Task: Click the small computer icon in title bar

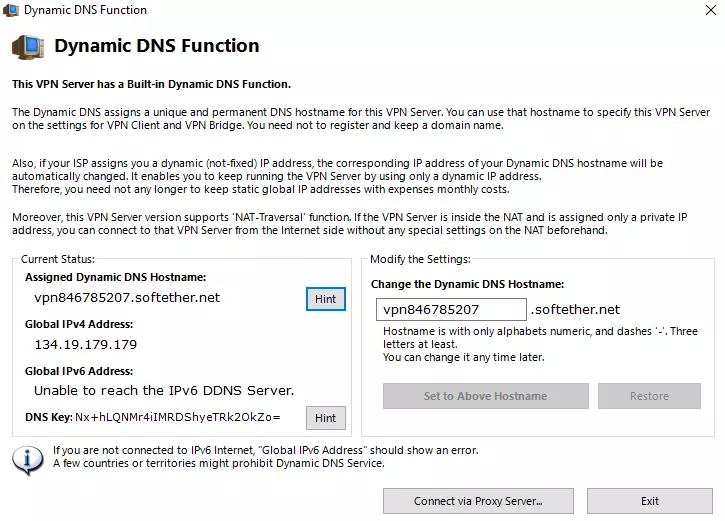Action: click(x=11, y=10)
